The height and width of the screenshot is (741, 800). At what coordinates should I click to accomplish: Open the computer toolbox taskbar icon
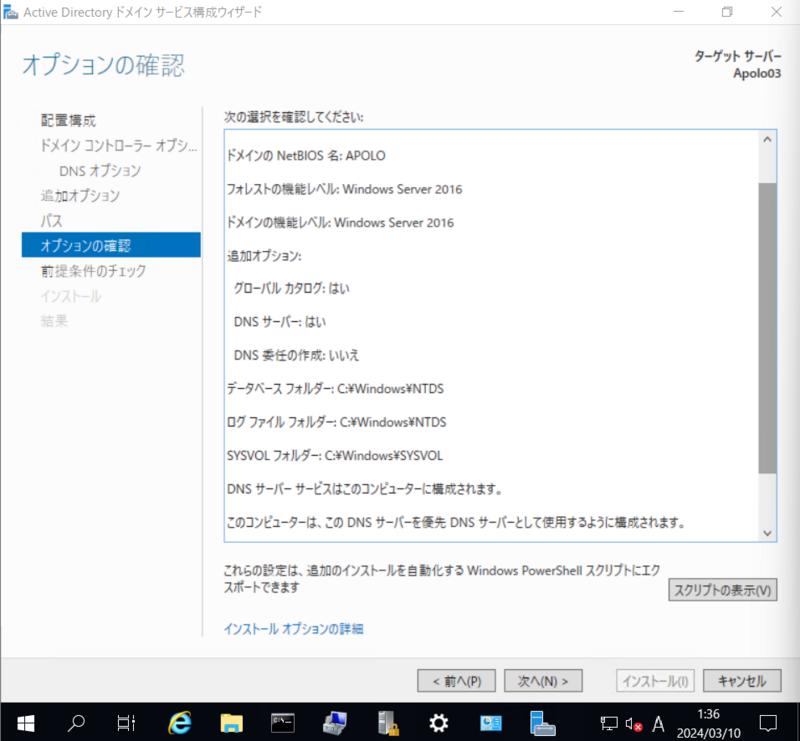pos(335,723)
